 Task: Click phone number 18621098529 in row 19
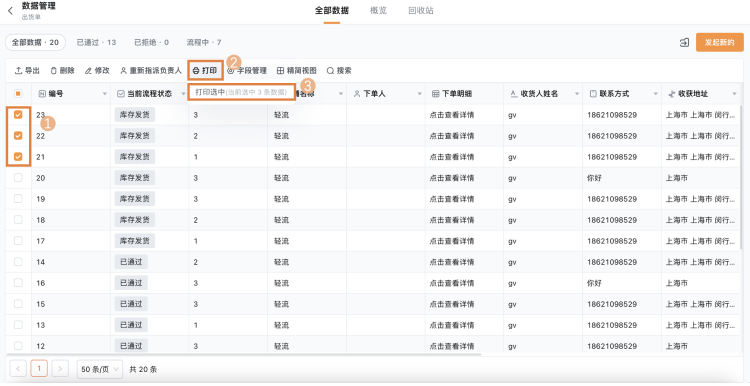(x=612, y=199)
